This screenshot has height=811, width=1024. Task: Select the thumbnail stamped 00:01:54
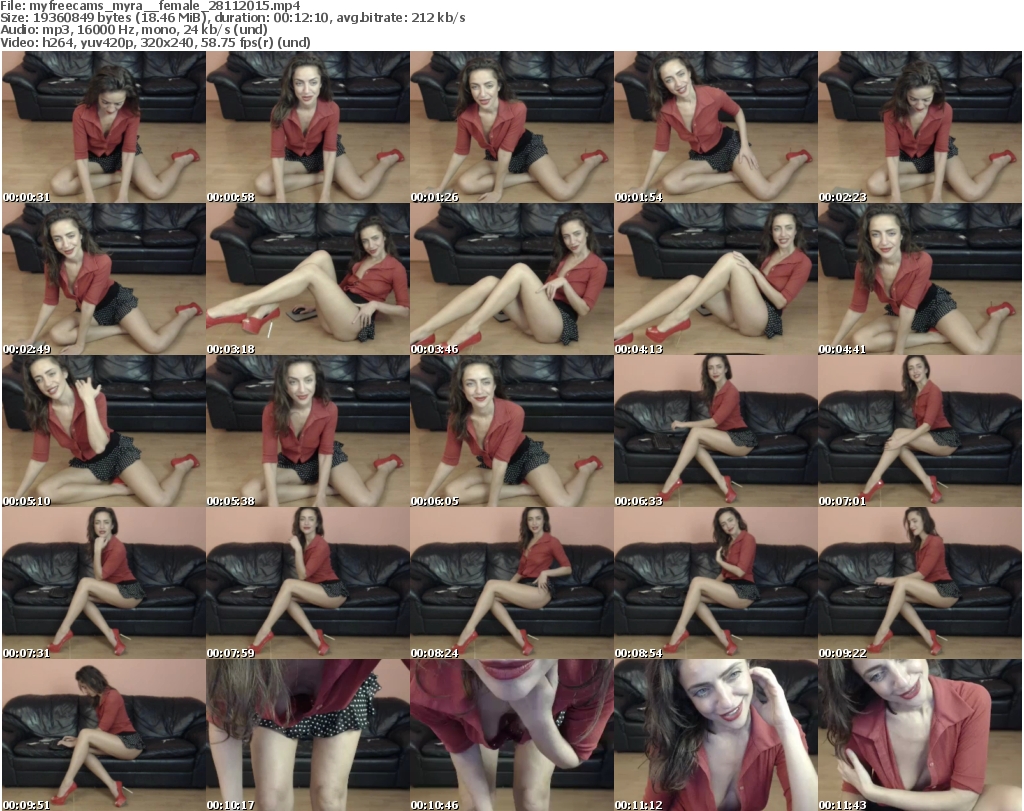tap(716, 127)
